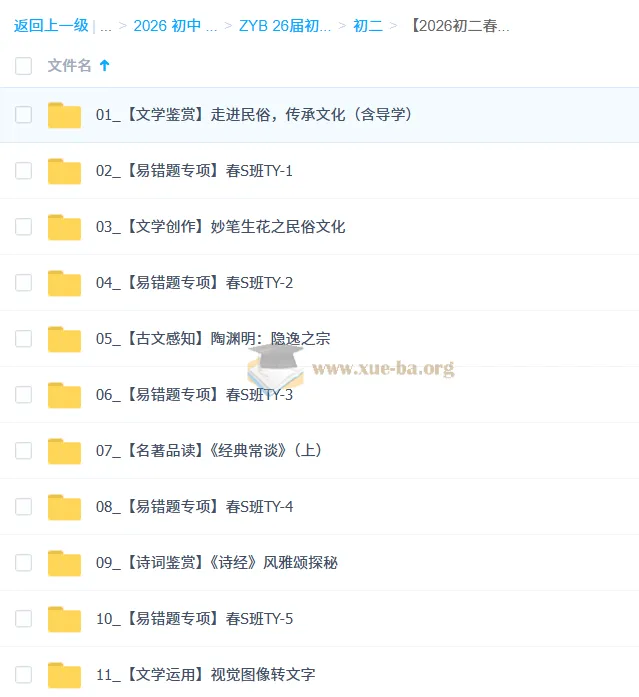Select checkbox for 10_【易错题专项】春S班TY-5
Screen dimensions: 639x697
tap(23, 619)
